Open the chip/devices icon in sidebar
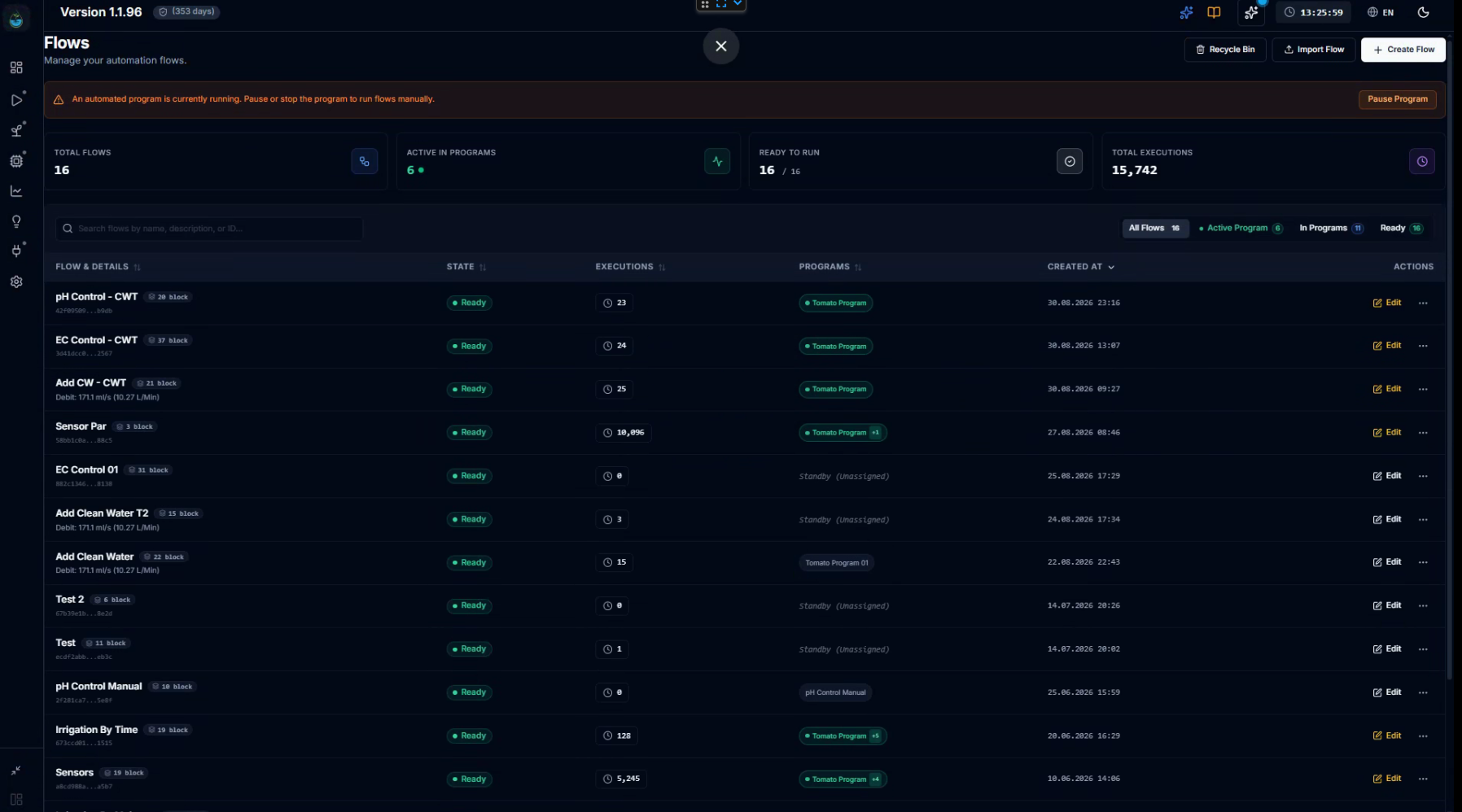The height and width of the screenshot is (812, 1462). tap(16, 161)
